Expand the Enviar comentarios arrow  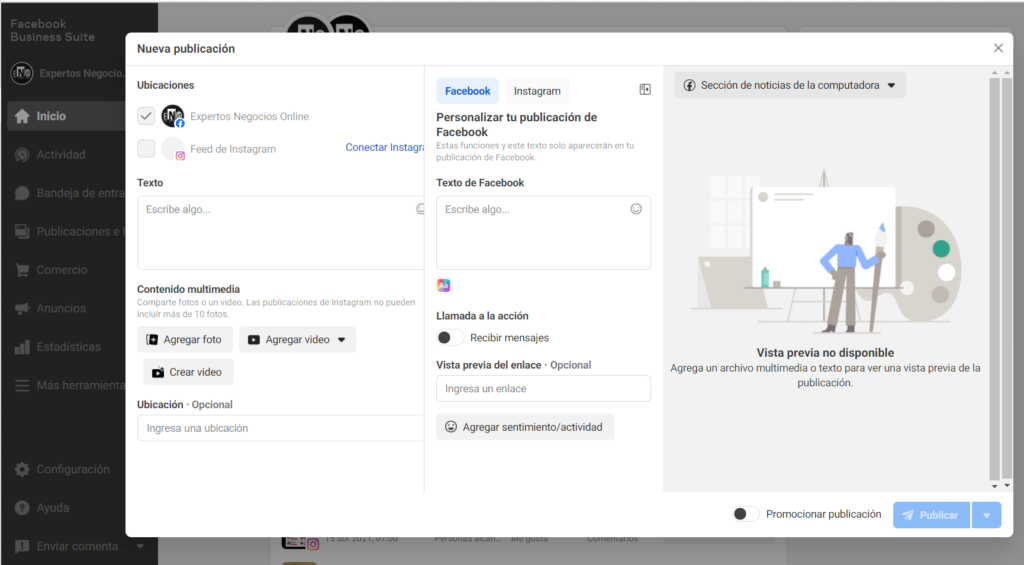140,546
